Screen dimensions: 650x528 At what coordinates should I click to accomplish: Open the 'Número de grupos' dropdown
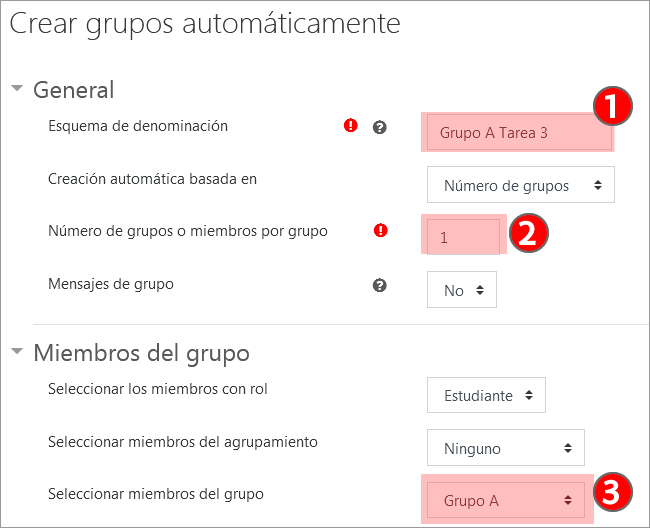[521, 185]
